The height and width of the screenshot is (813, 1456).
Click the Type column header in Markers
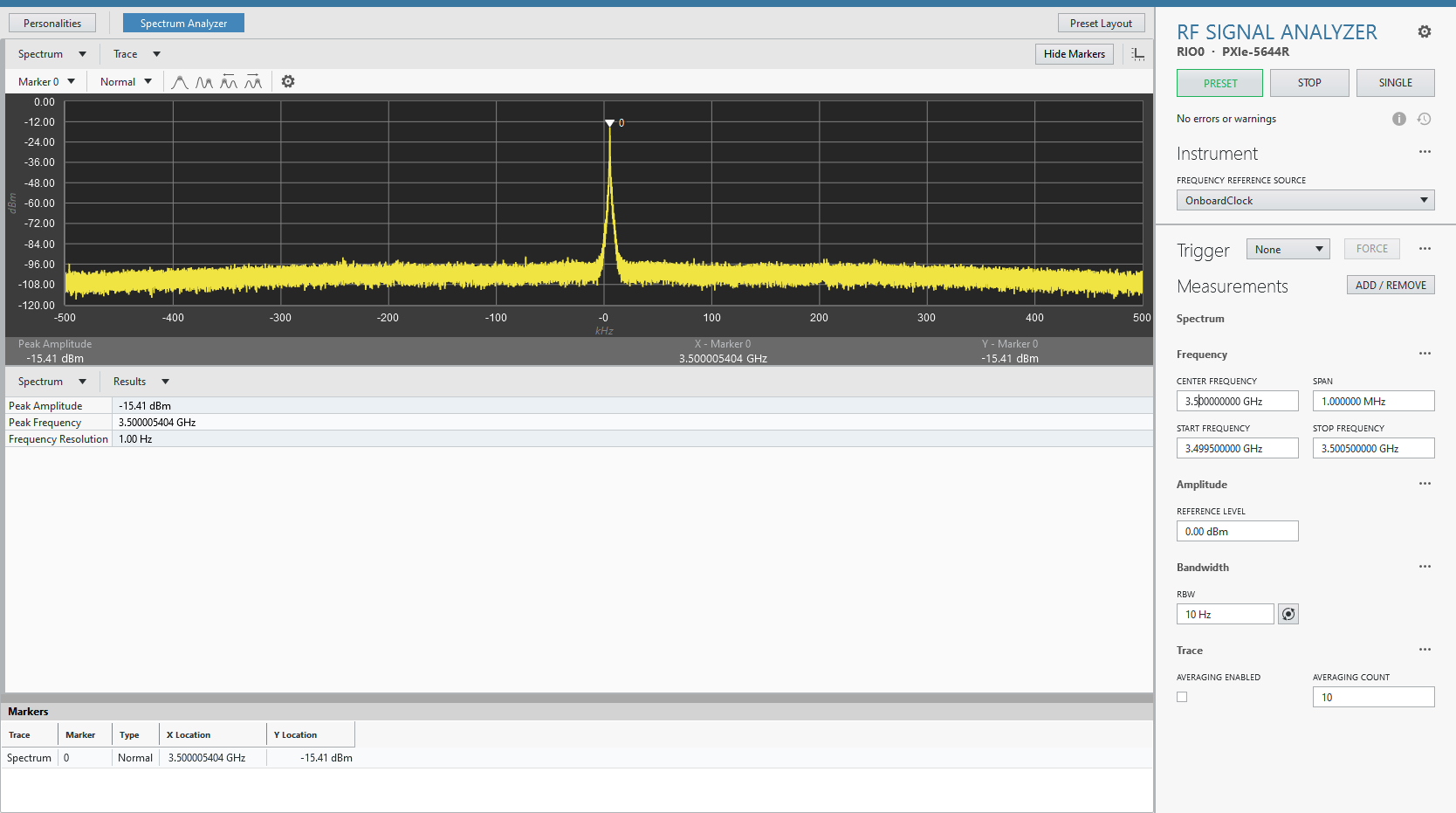click(135, 734)
